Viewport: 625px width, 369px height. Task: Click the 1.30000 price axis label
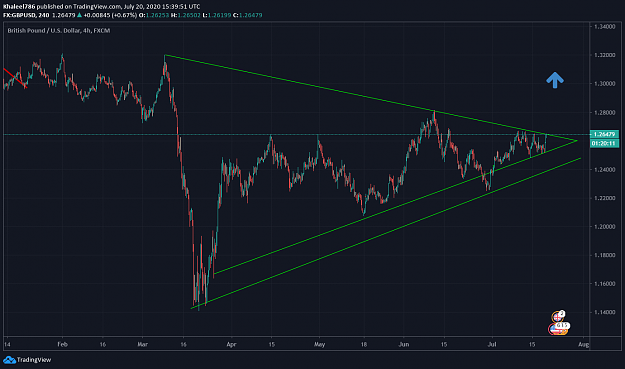pyautogui.click(x=605, y=84)
